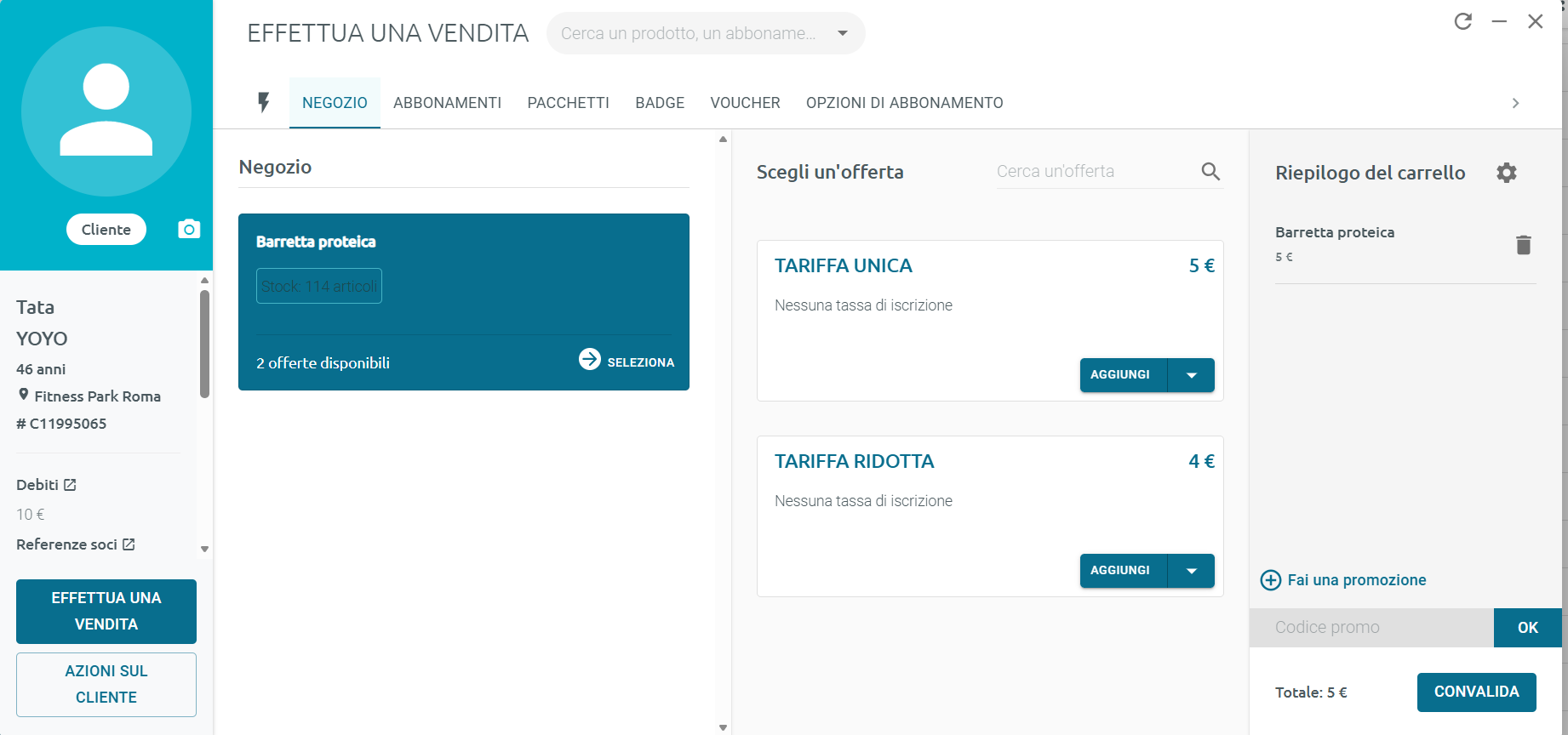
Task: Expand AGGIUNGI options for Tariffa Ridotta
Action: [x=1192, y=571]
